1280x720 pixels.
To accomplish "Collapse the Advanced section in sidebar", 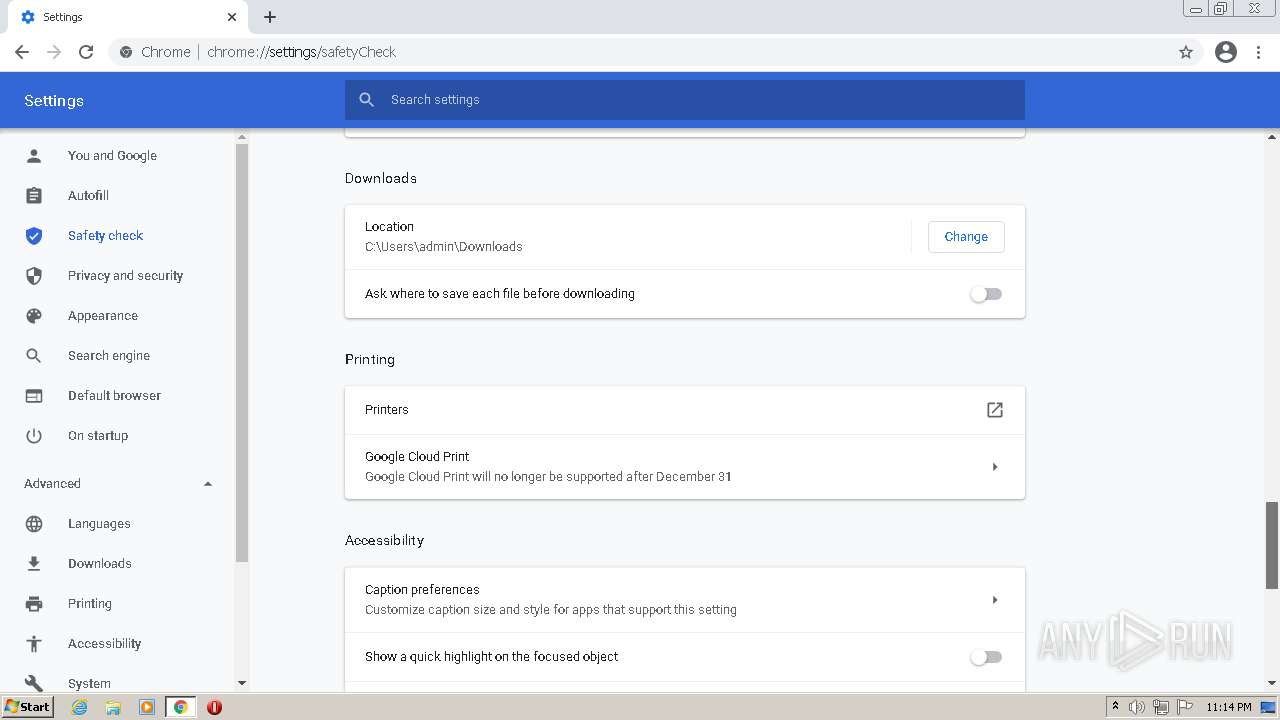I will pyautogui.click(x=208, y=484).
